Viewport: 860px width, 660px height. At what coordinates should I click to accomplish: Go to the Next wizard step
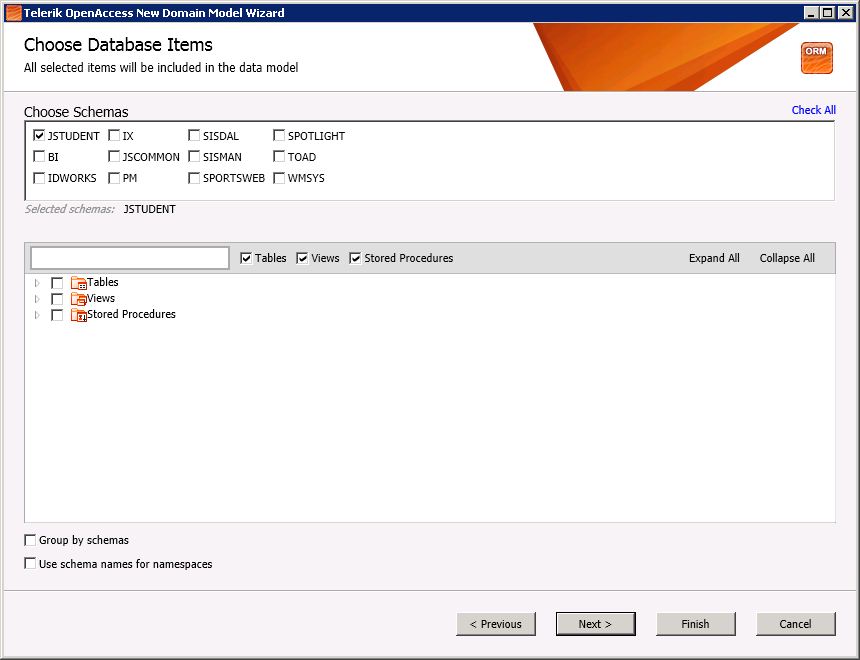596,624
